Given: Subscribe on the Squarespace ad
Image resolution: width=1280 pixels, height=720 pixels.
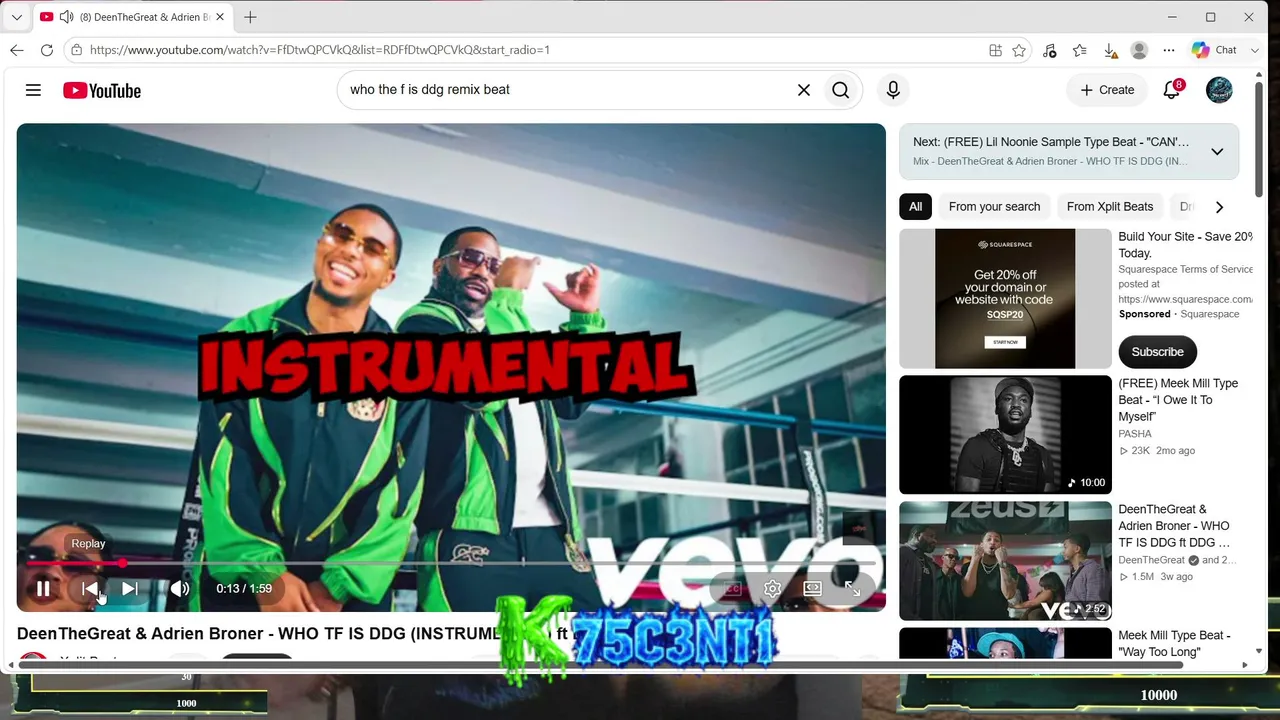Looking at the screenshot, I should click(1157, 352).
